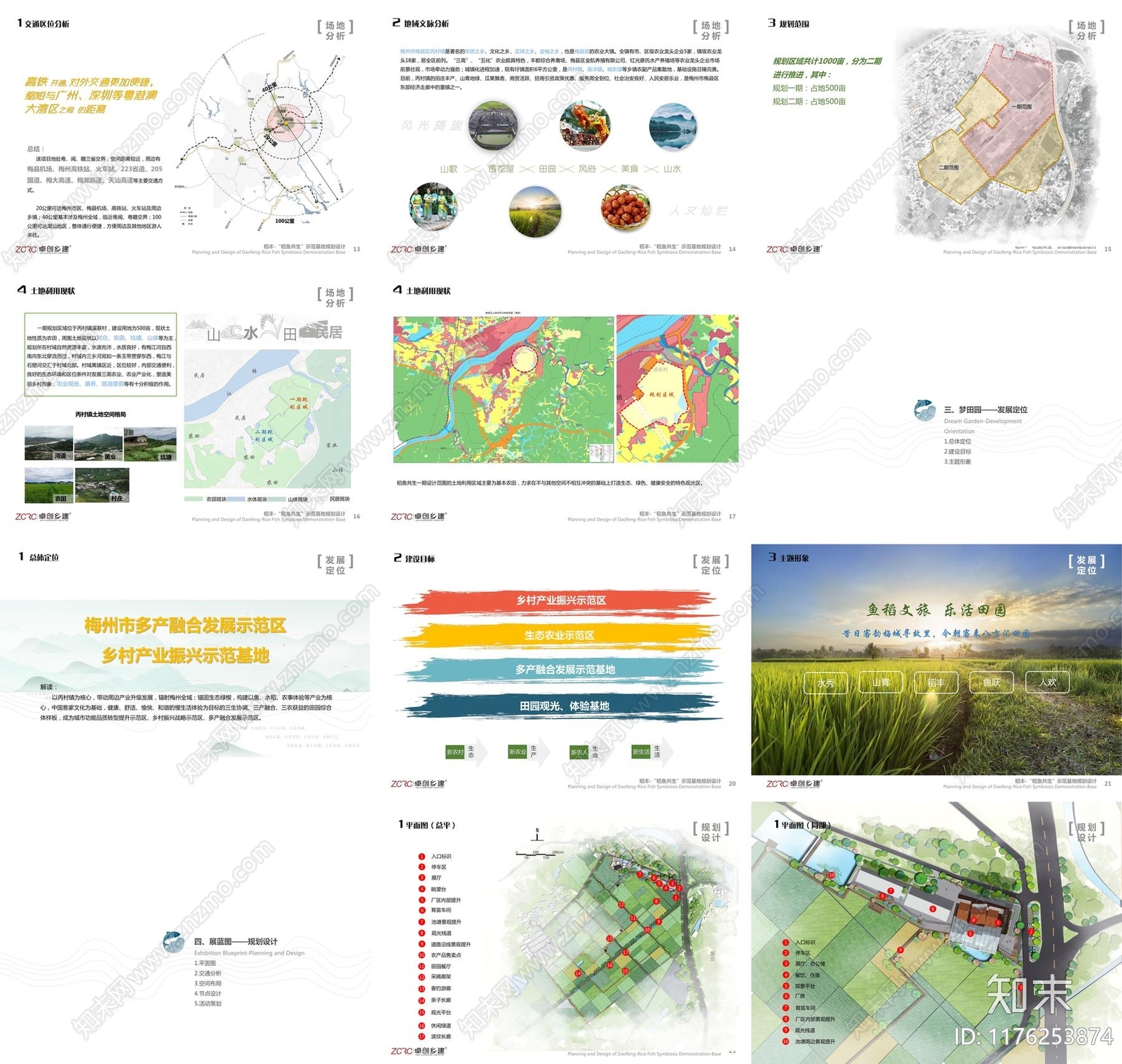Image resolution: width=1122 pixels, height=1064 pixels.
Task: Click the 农田斑块 legend swatch
Action: coord(194,499)
